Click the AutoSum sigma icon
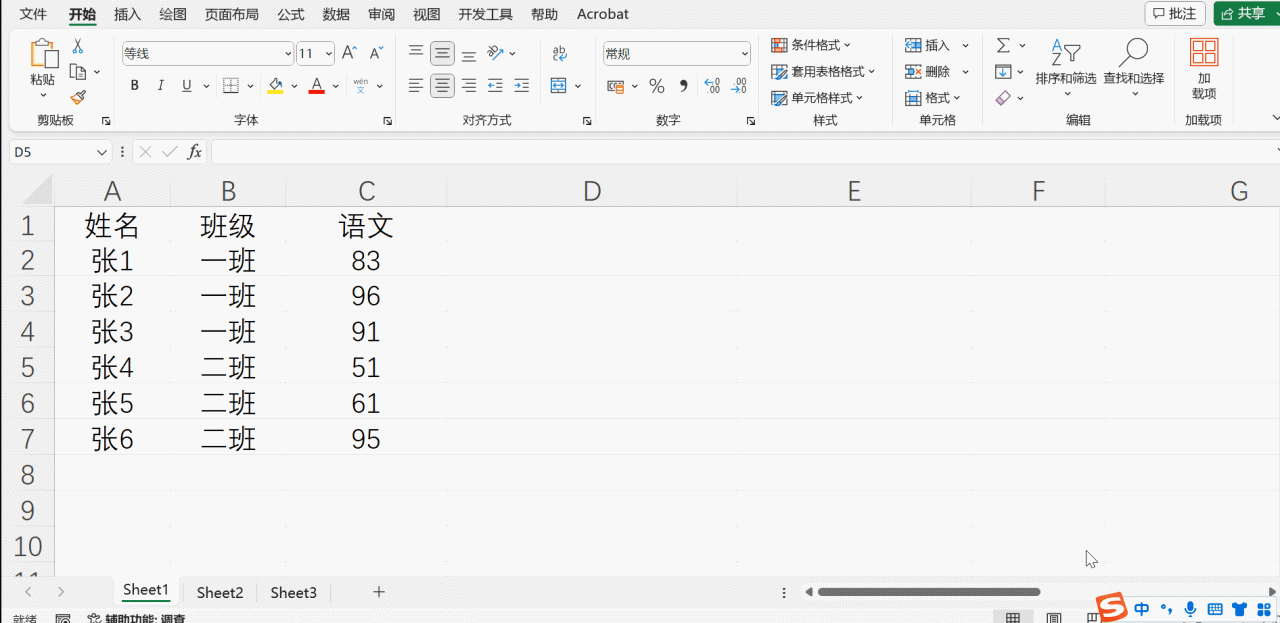The image size is (1280, 623). tap(1003, 45)
